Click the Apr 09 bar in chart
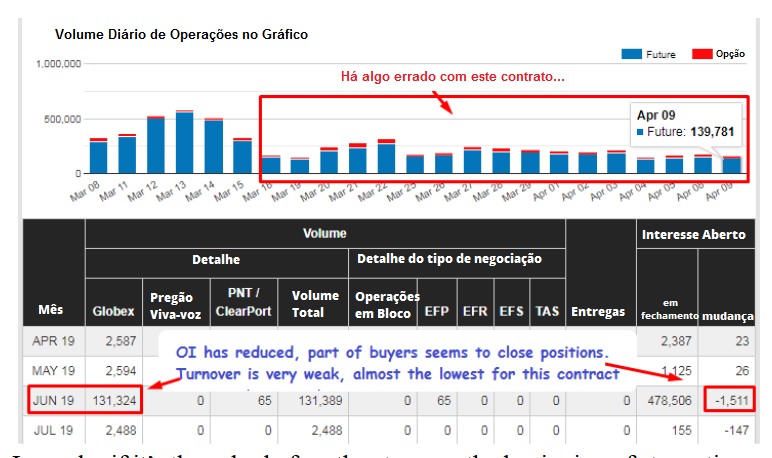 (x=731, y=165)
